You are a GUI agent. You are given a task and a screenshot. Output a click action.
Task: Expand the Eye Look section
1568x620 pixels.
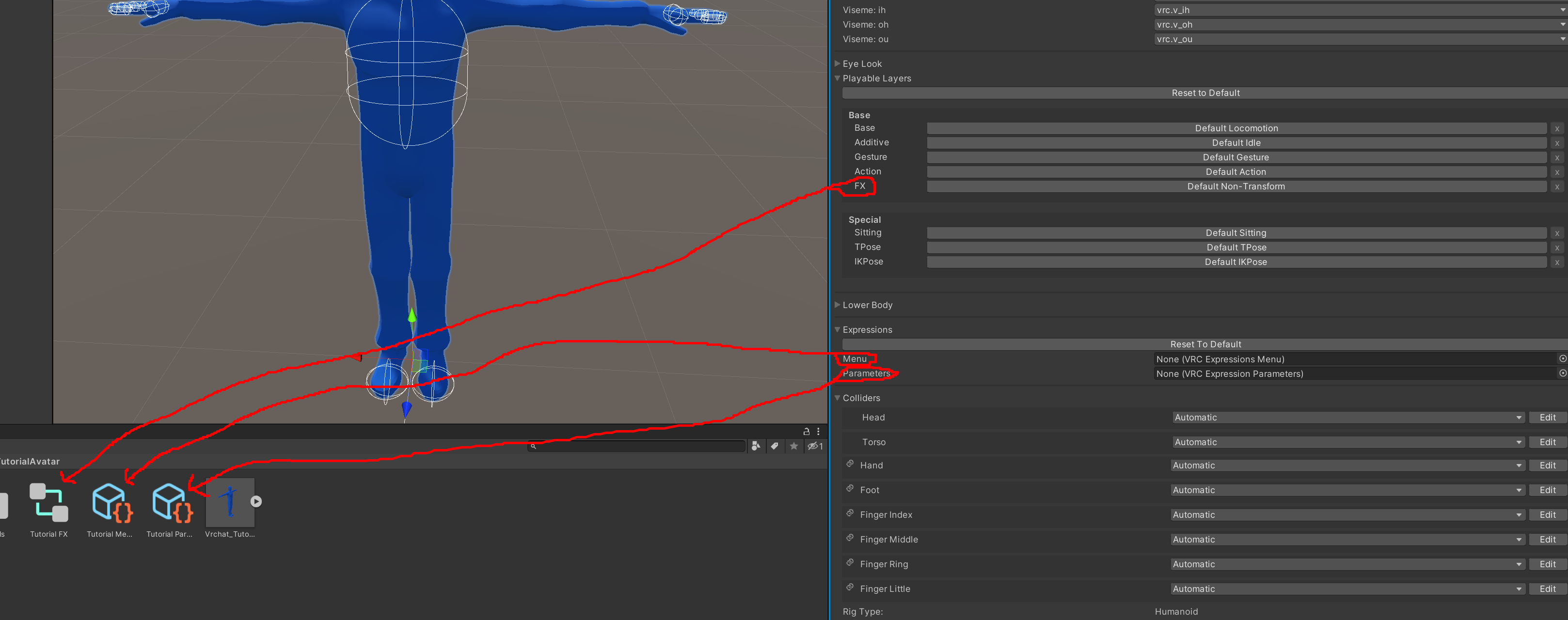pos(838,63)
